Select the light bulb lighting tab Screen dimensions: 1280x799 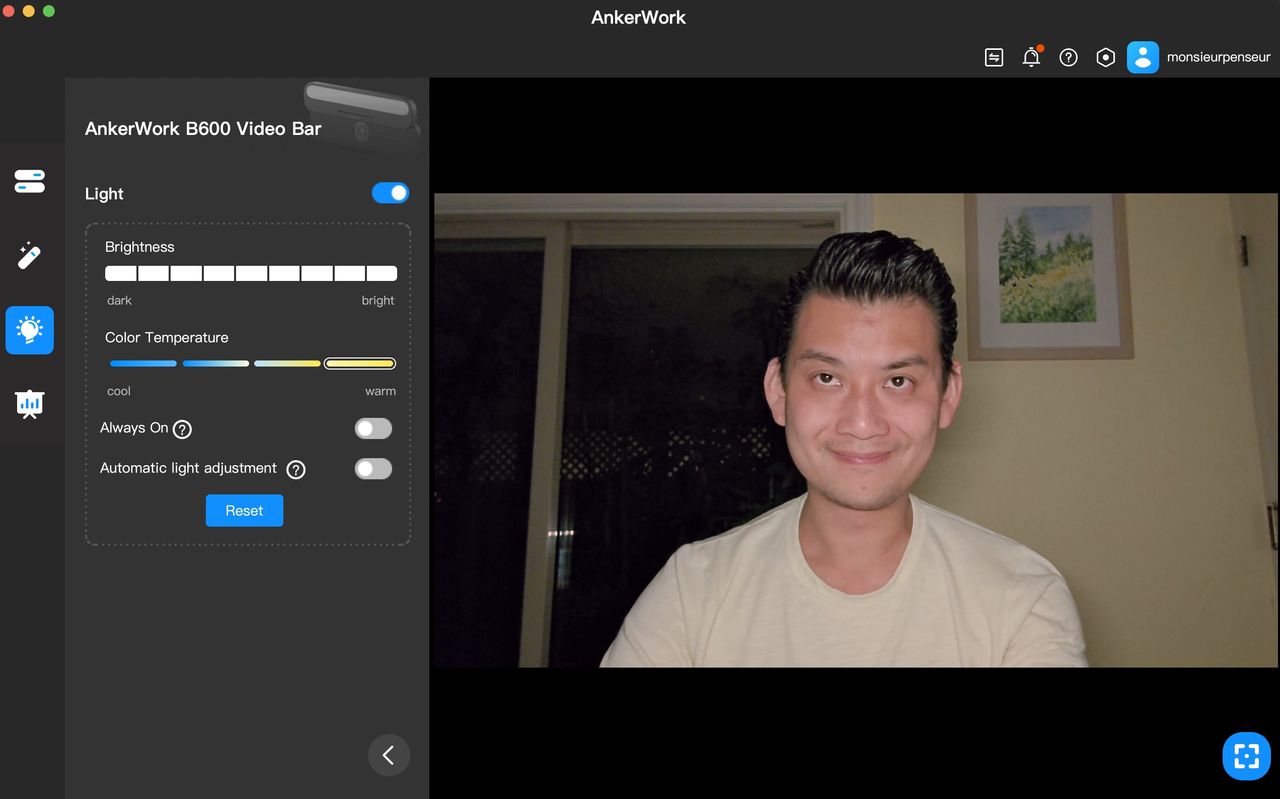click(x=30, y=330)
